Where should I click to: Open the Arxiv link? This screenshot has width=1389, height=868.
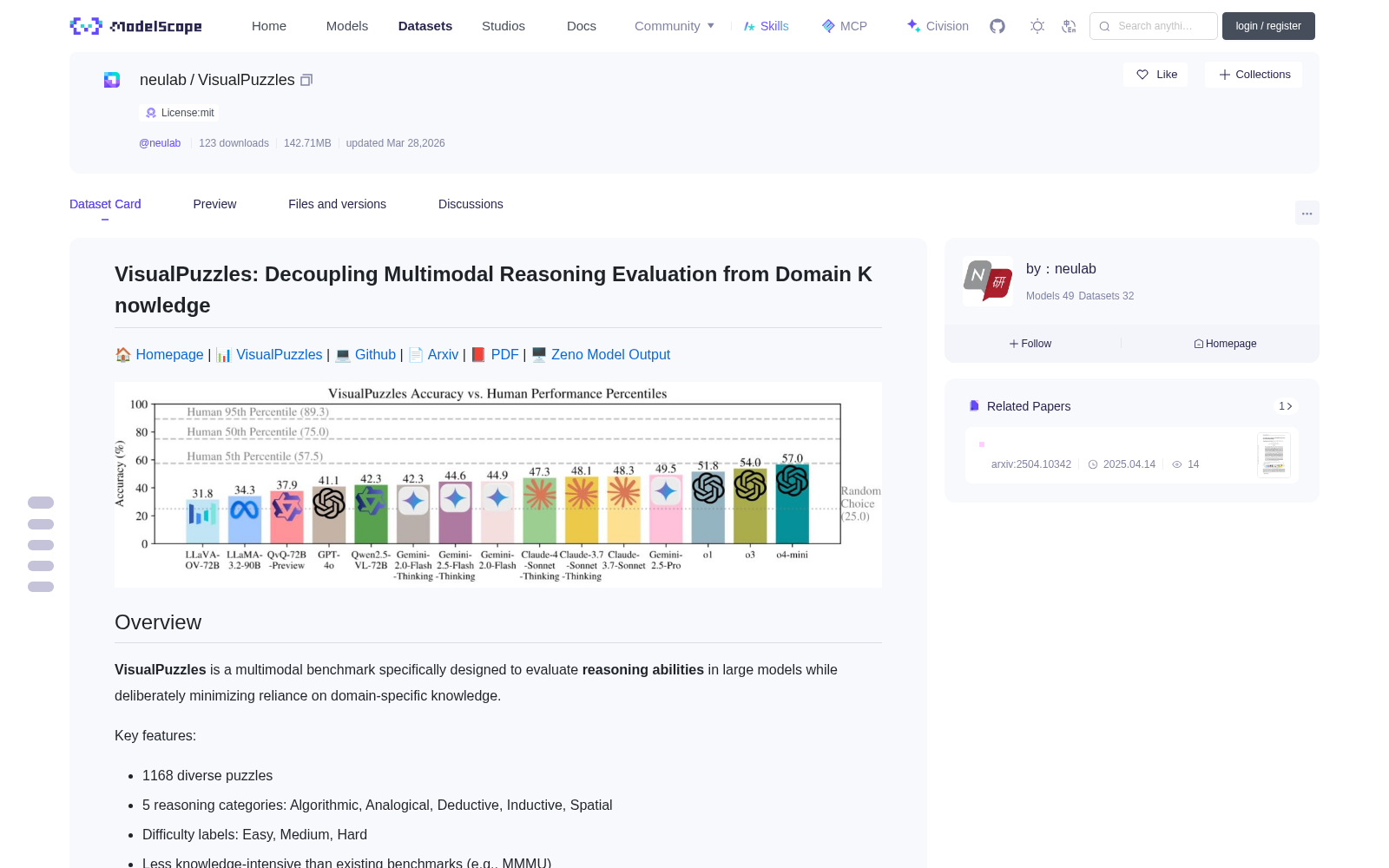[x=443, y=354]
